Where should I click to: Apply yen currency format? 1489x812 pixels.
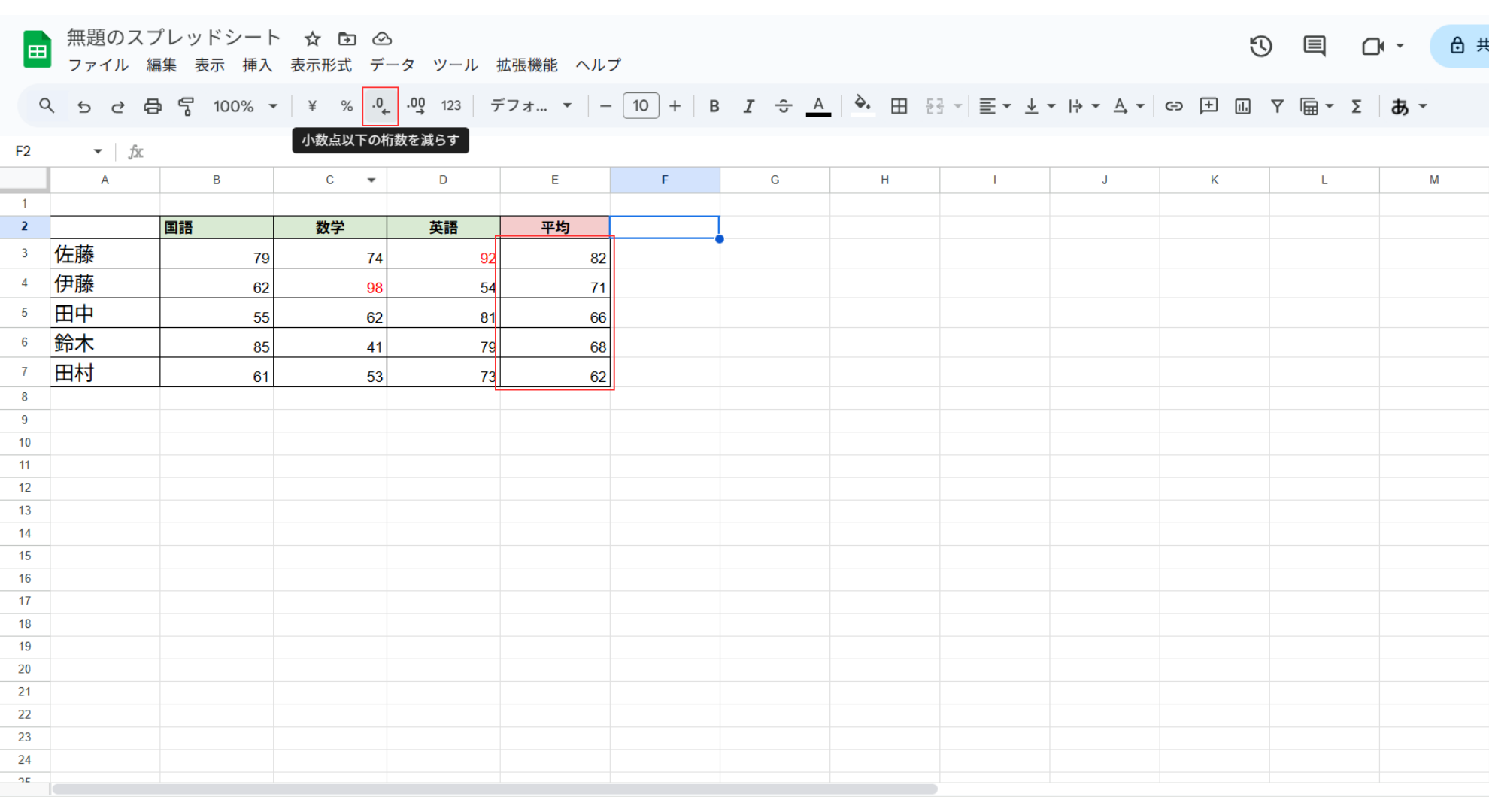pos(312,106)
